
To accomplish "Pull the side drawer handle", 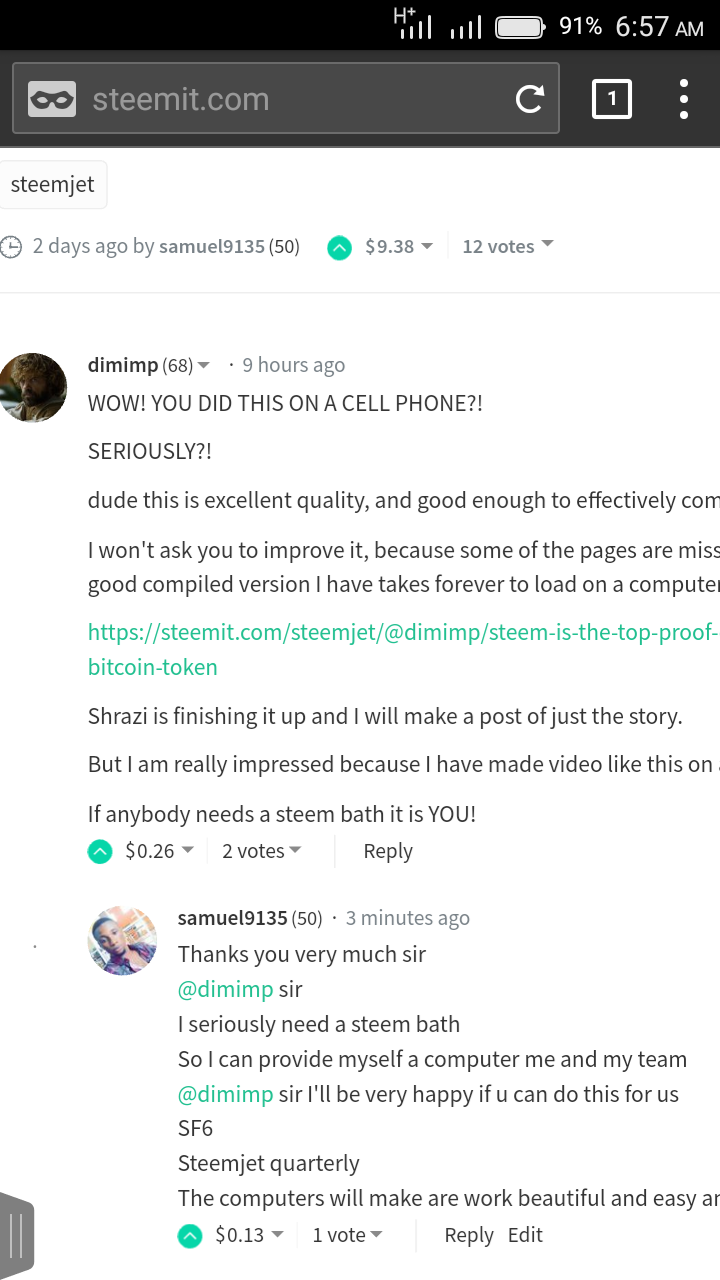I will (17, 1235).
